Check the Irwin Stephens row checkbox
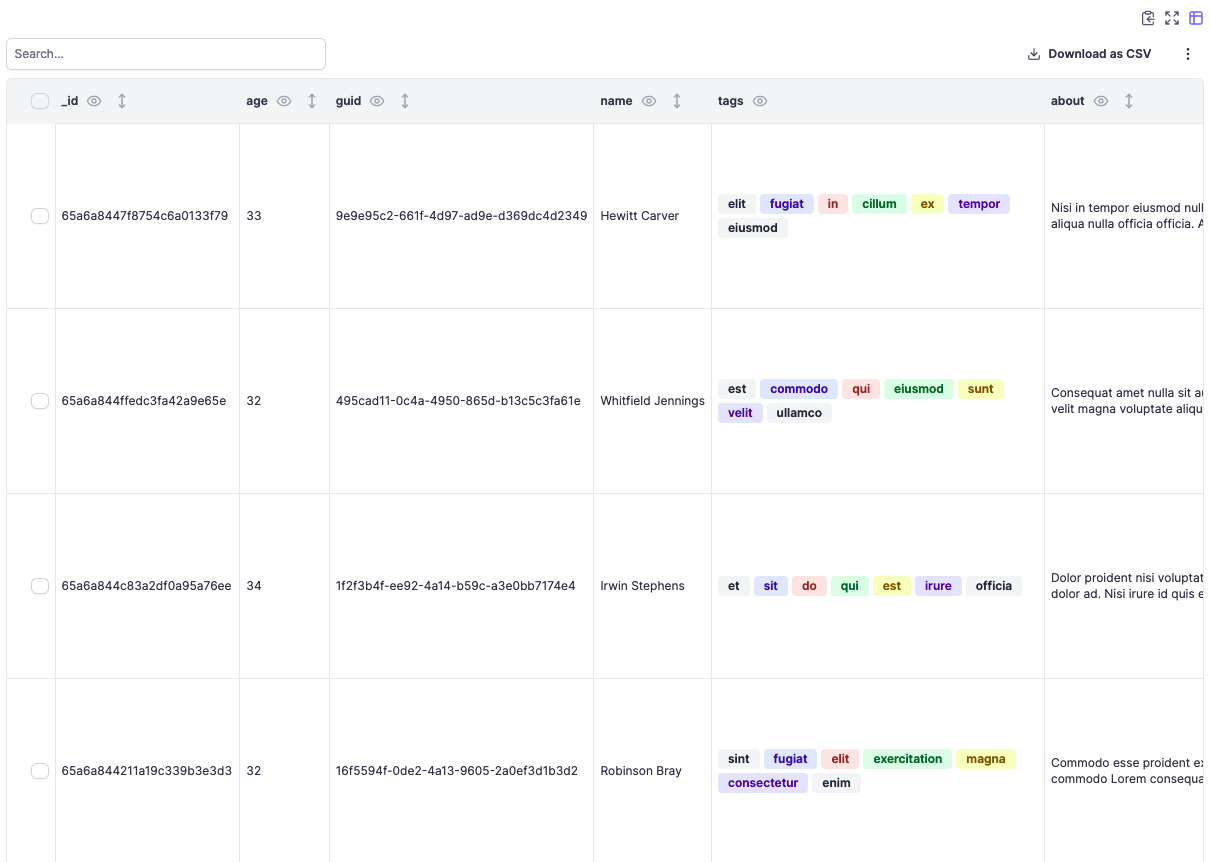Screen dimensions: 1211x862 40,586
